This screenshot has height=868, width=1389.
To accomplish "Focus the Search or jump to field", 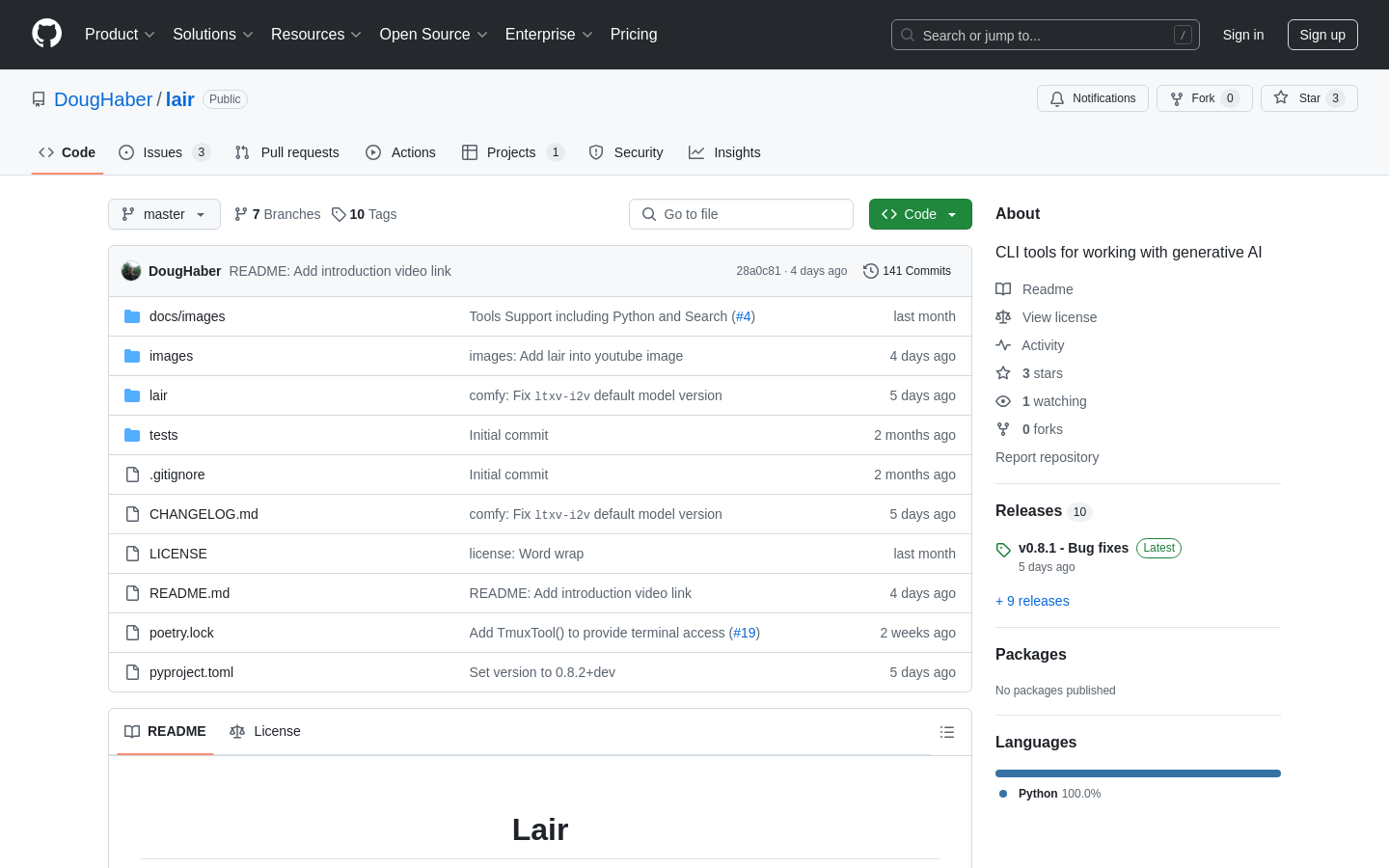I will click(1046, 35).
